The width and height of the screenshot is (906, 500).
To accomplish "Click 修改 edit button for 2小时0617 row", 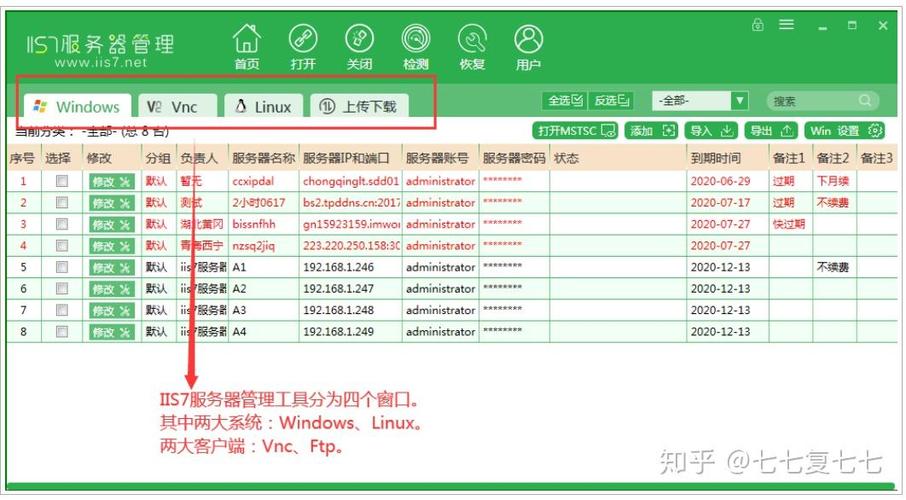I will tap(112, 203).
